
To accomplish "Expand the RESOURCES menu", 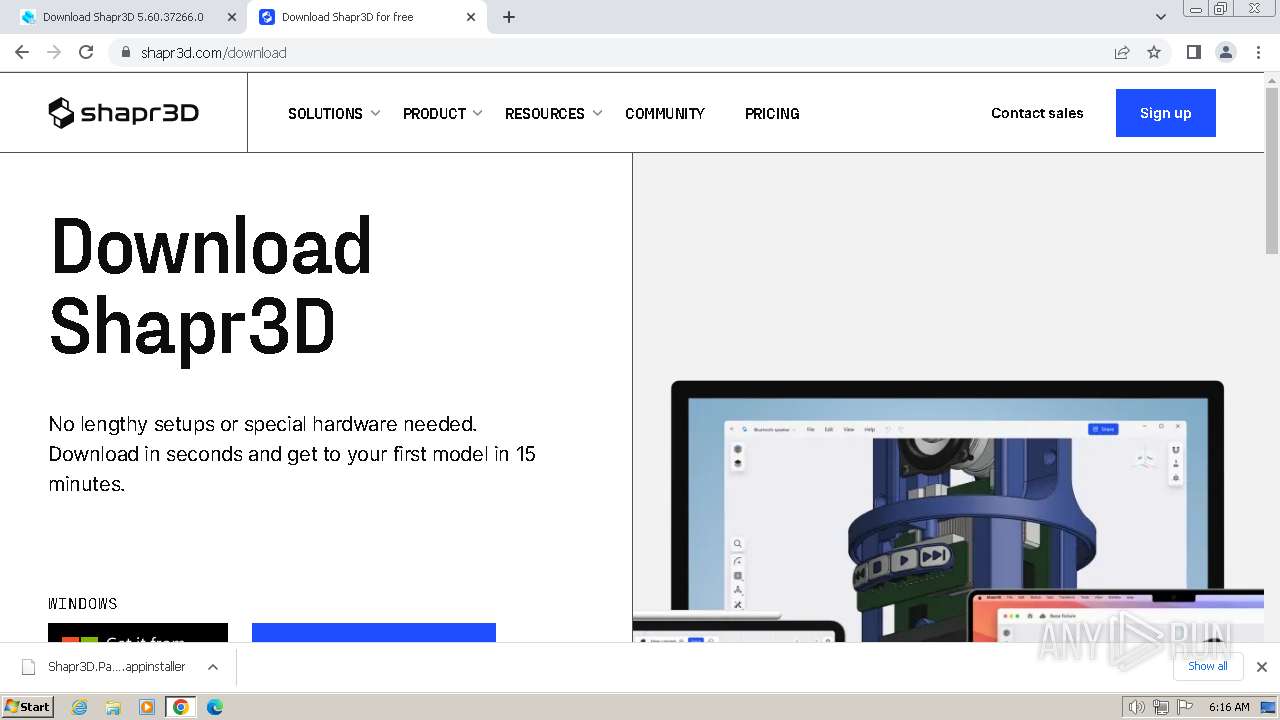I will pyautogui.click(x=554, y=113).
